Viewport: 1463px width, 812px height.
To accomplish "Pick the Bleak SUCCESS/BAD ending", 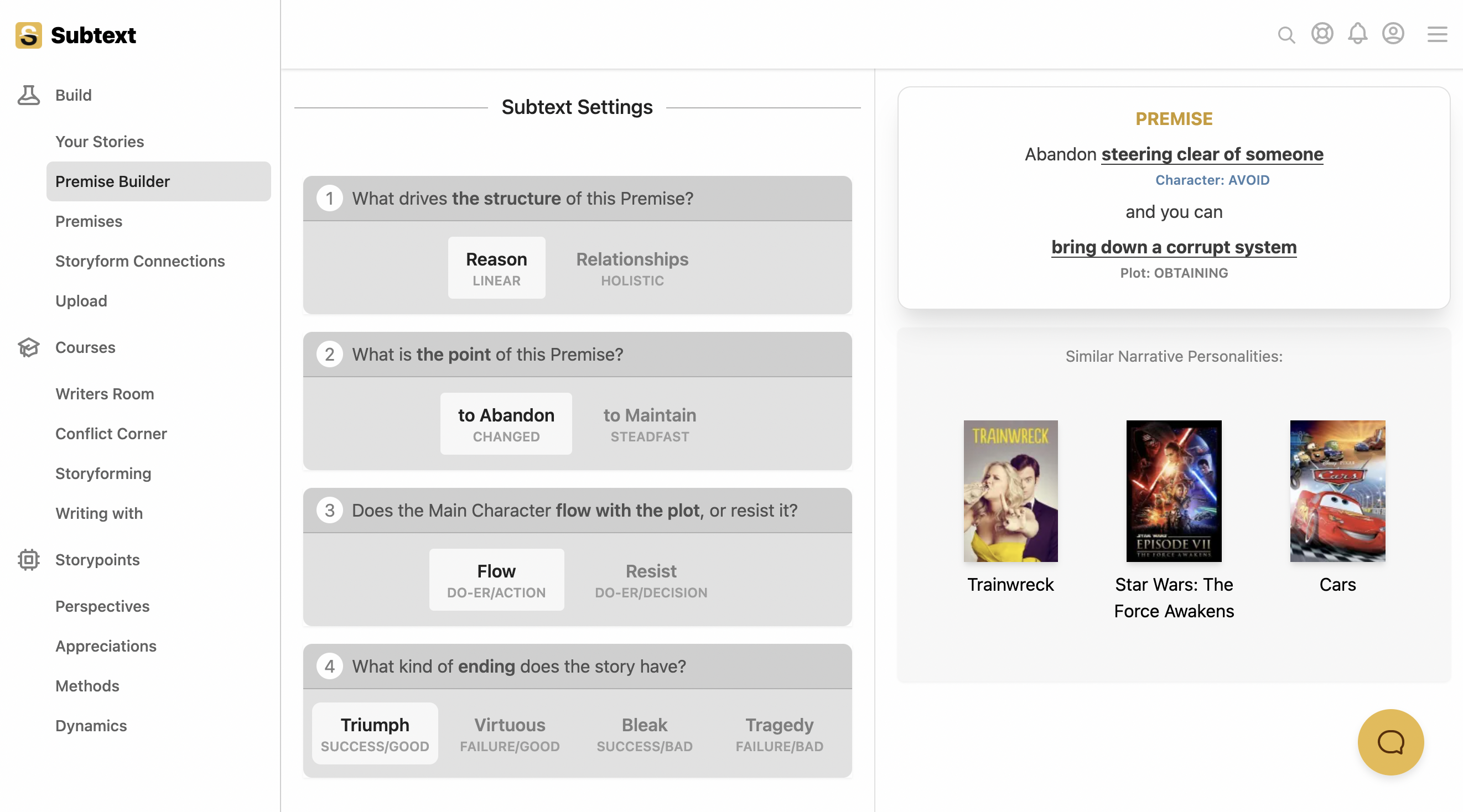I will click(x=644, y=734).
